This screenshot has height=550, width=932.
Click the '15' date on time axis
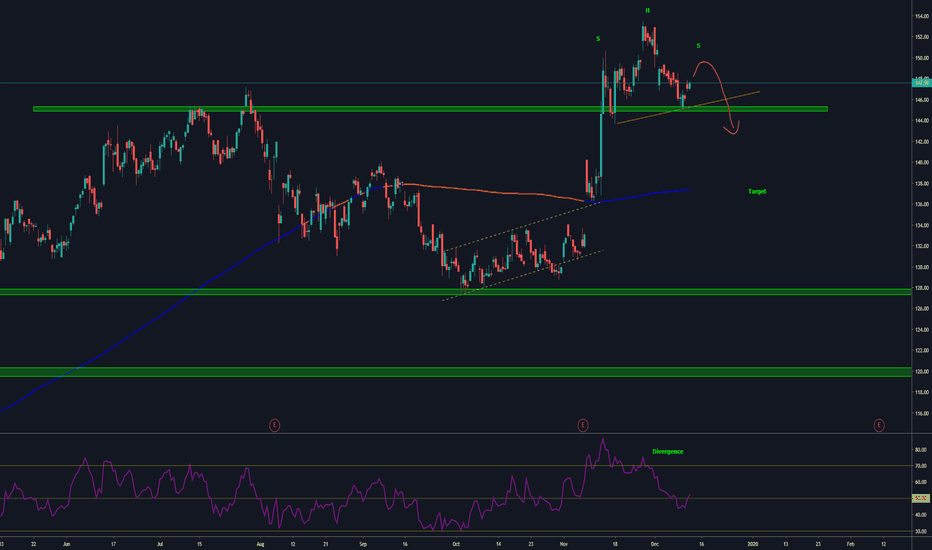click(x=199, y=544)
